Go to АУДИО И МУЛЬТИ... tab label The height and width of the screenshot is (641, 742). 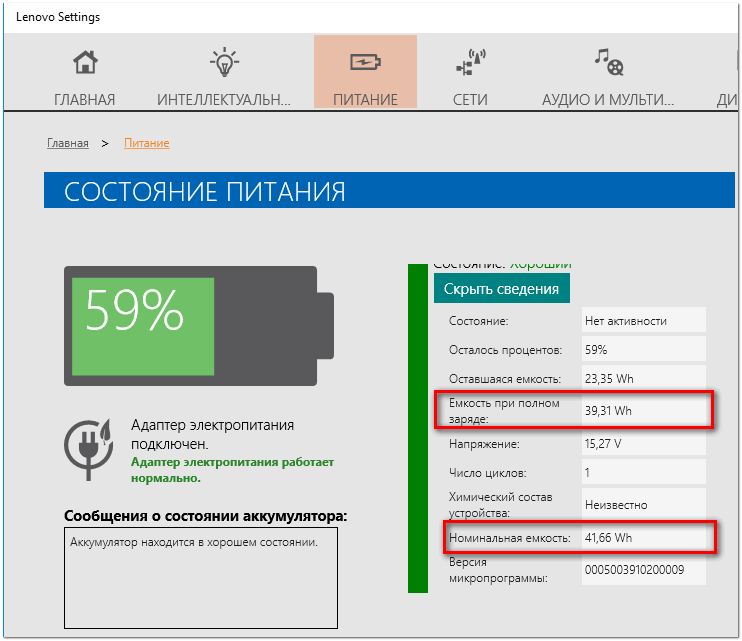[608, 100]
